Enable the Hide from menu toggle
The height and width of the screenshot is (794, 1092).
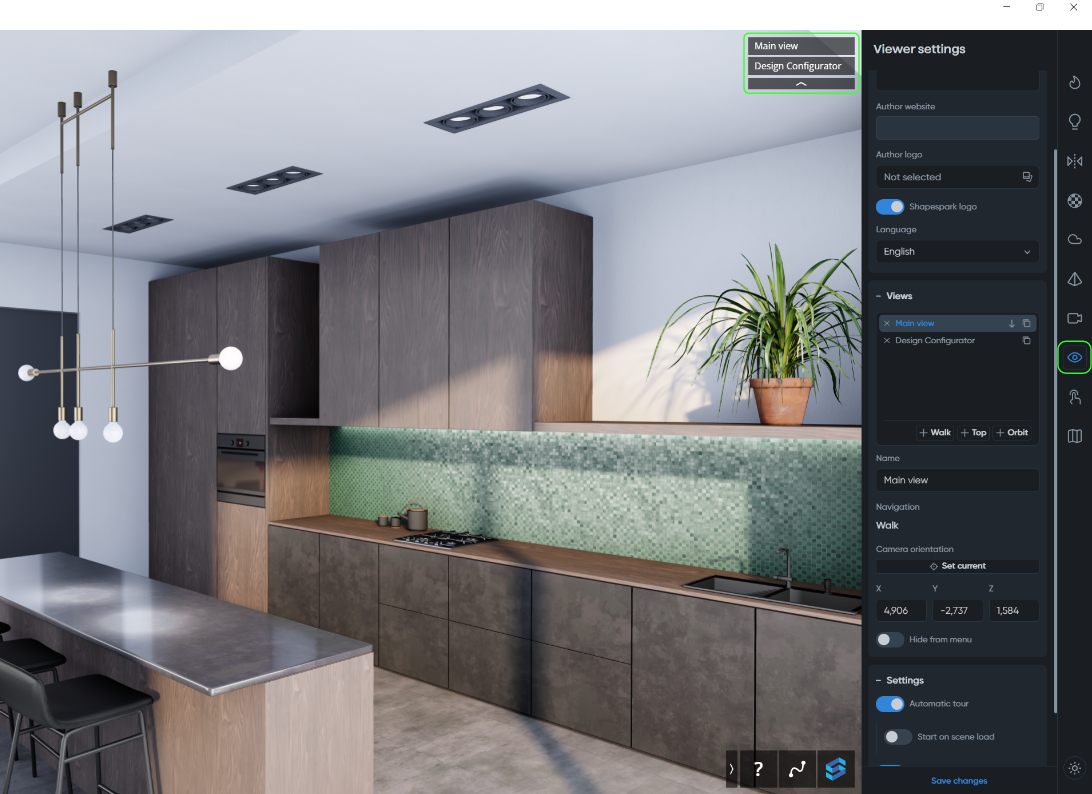point(889,639)
